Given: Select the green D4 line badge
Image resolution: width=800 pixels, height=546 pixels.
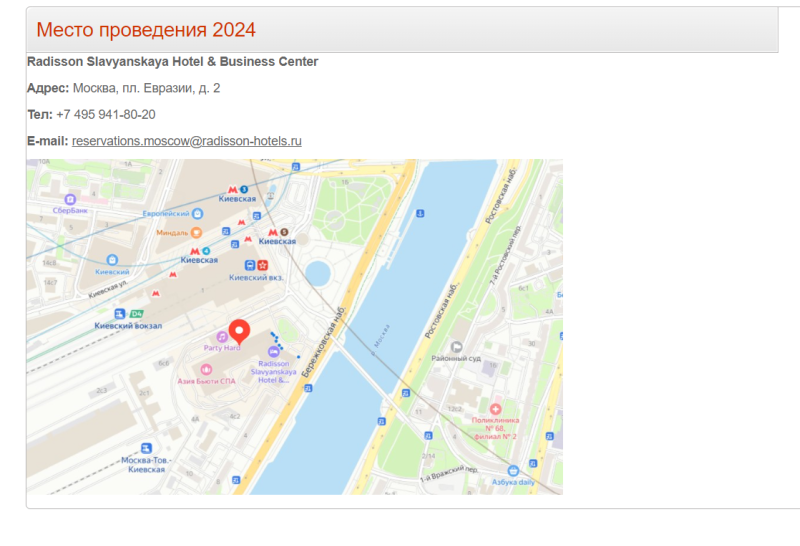Looking at the screenshot, I should tap(136, 314).
